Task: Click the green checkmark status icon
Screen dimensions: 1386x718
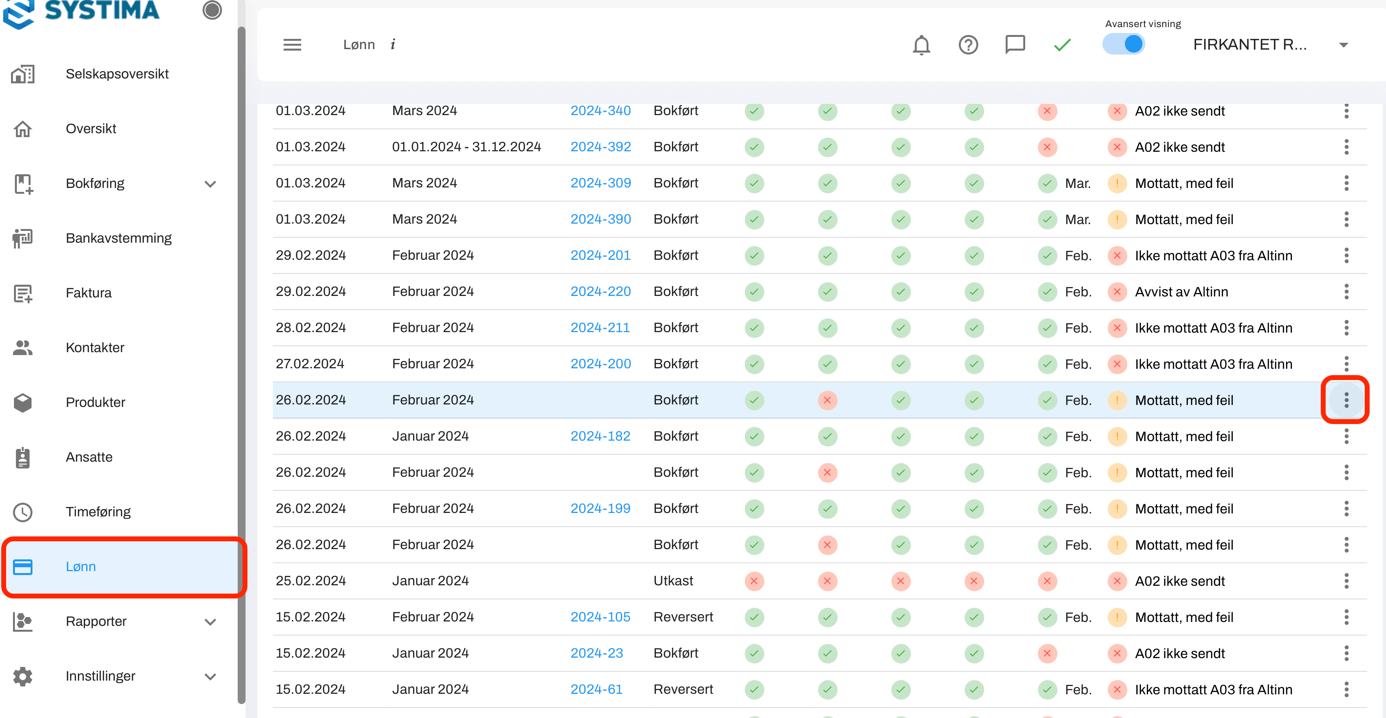Action: (1062, 45)
